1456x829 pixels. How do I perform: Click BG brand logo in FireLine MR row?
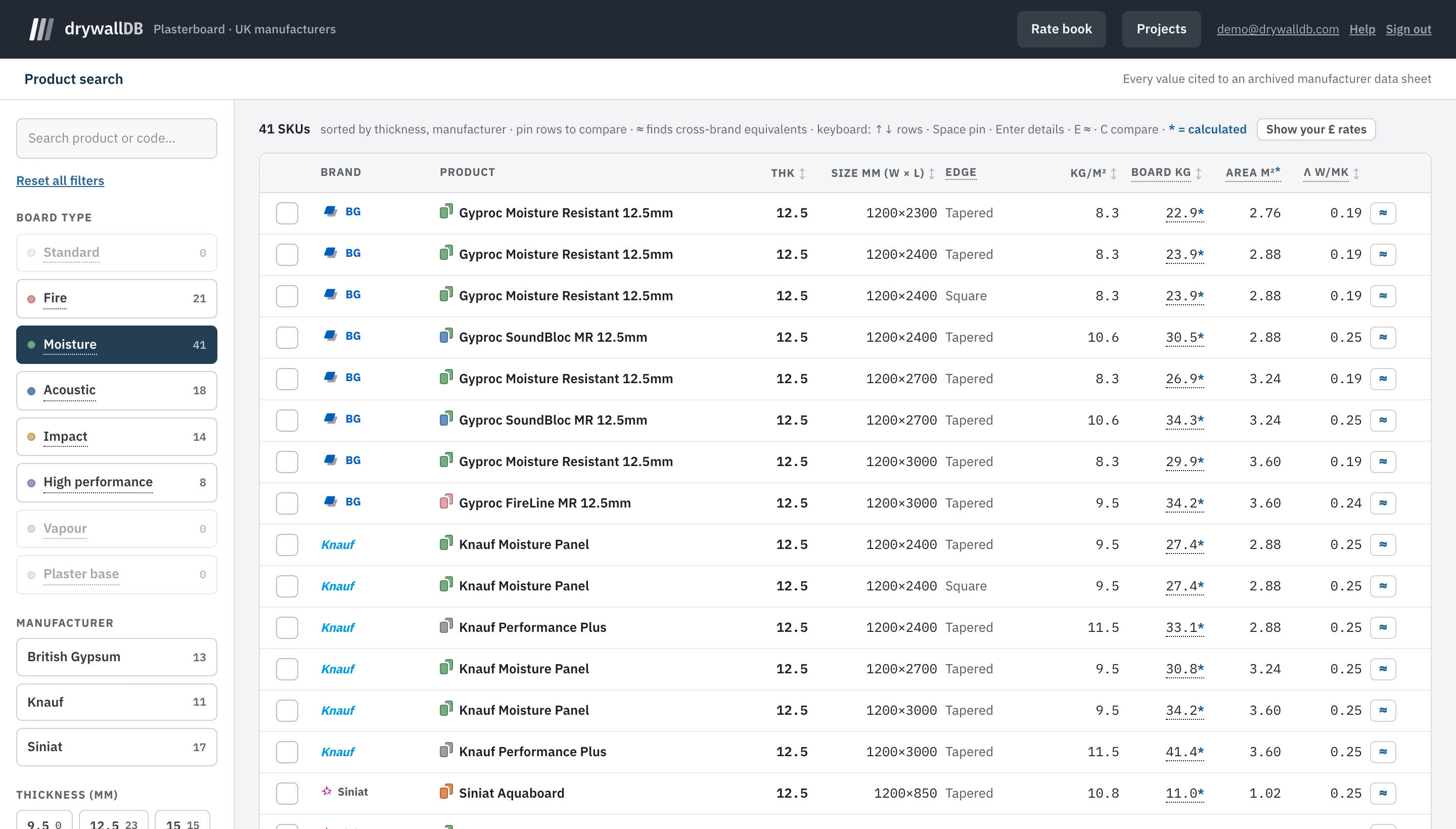coord(330,501)
